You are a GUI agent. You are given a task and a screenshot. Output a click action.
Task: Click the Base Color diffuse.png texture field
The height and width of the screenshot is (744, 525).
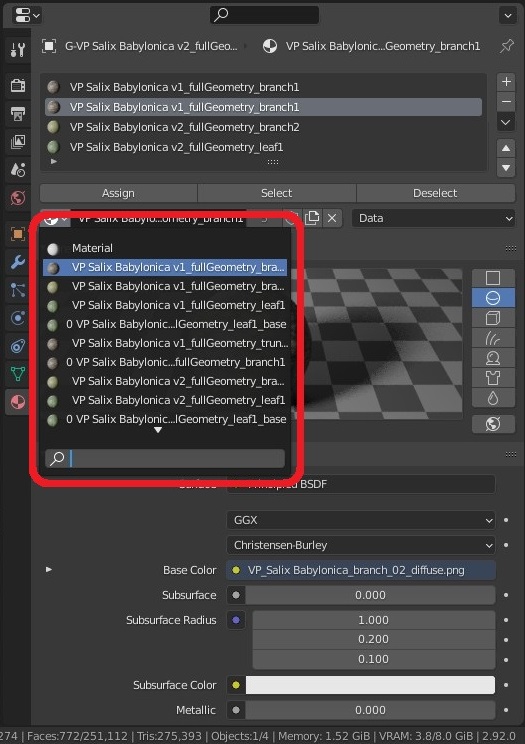[x=361, y=570]
